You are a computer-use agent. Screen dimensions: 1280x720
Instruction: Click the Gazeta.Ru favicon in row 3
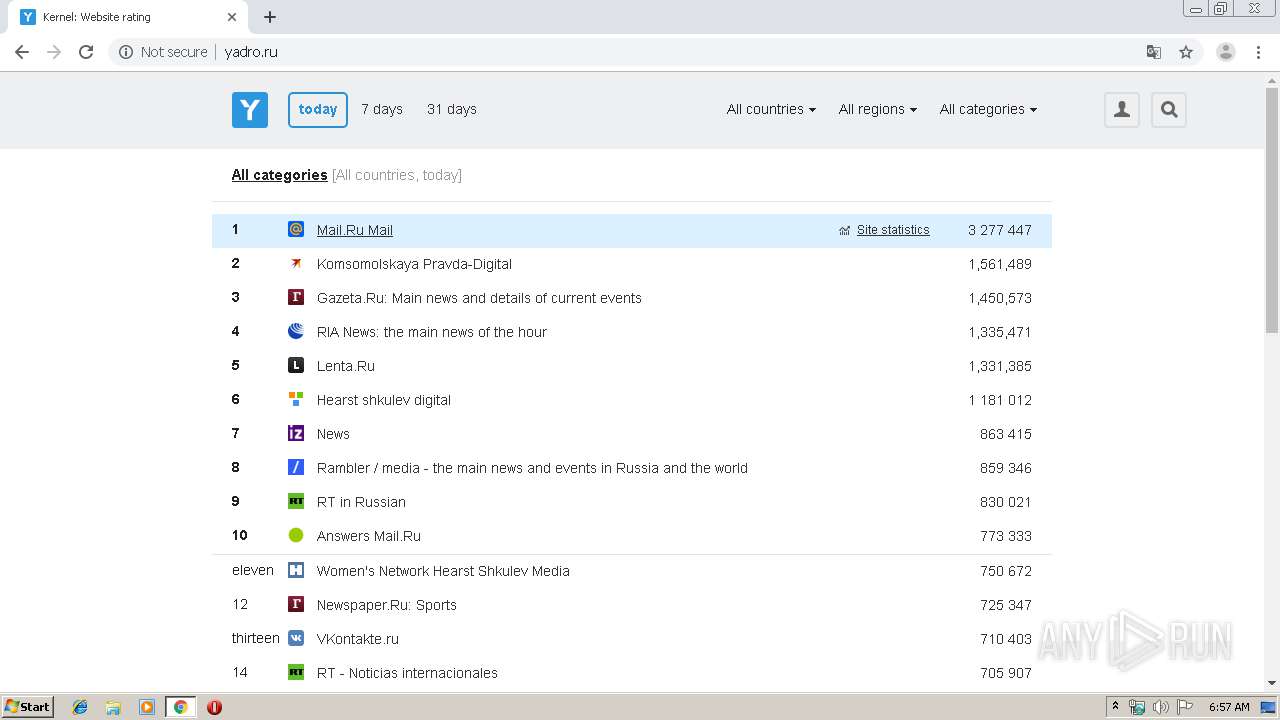pyautogui.click(x=296, y=297)
